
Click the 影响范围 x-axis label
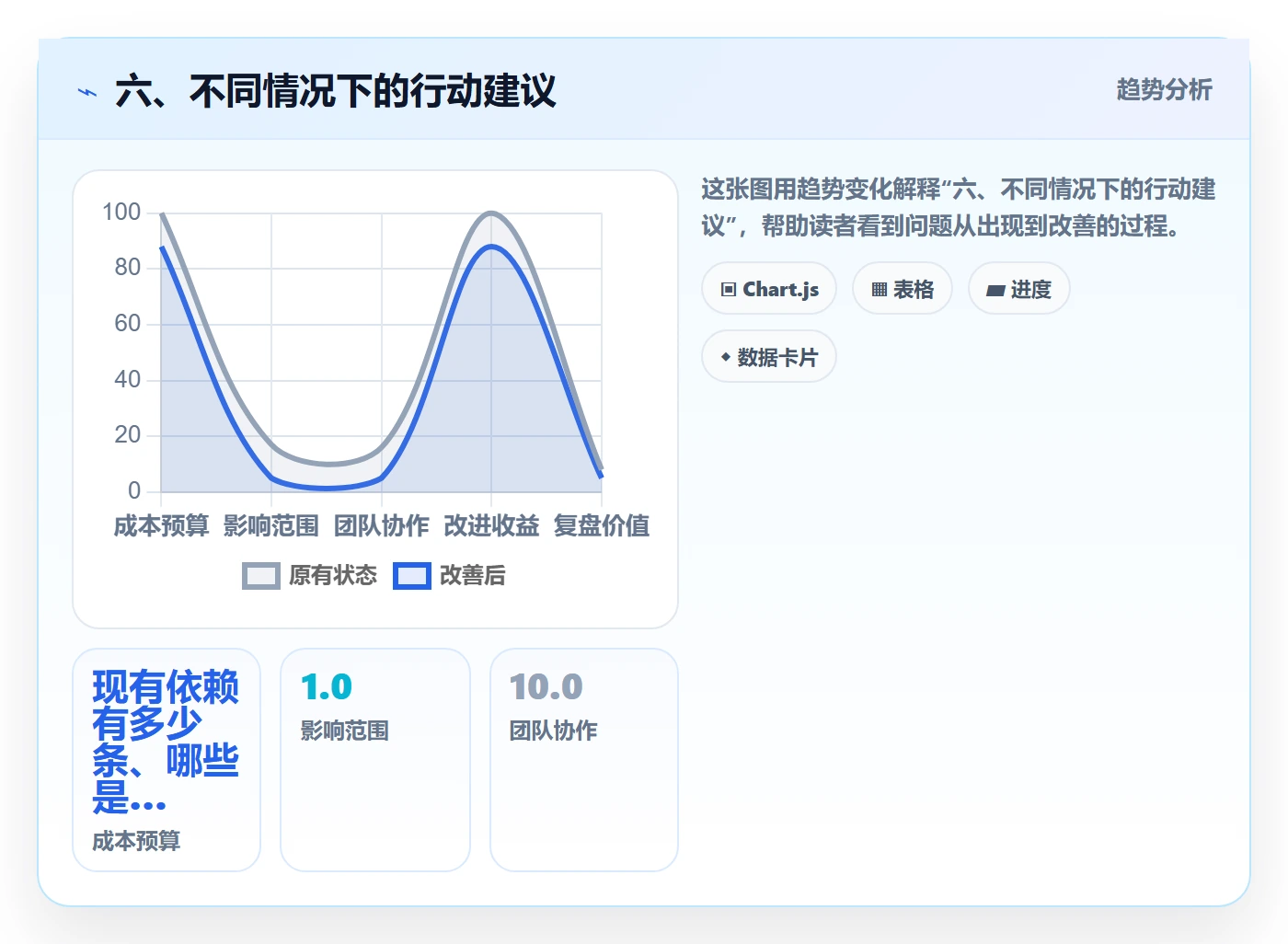click(271, 525)
